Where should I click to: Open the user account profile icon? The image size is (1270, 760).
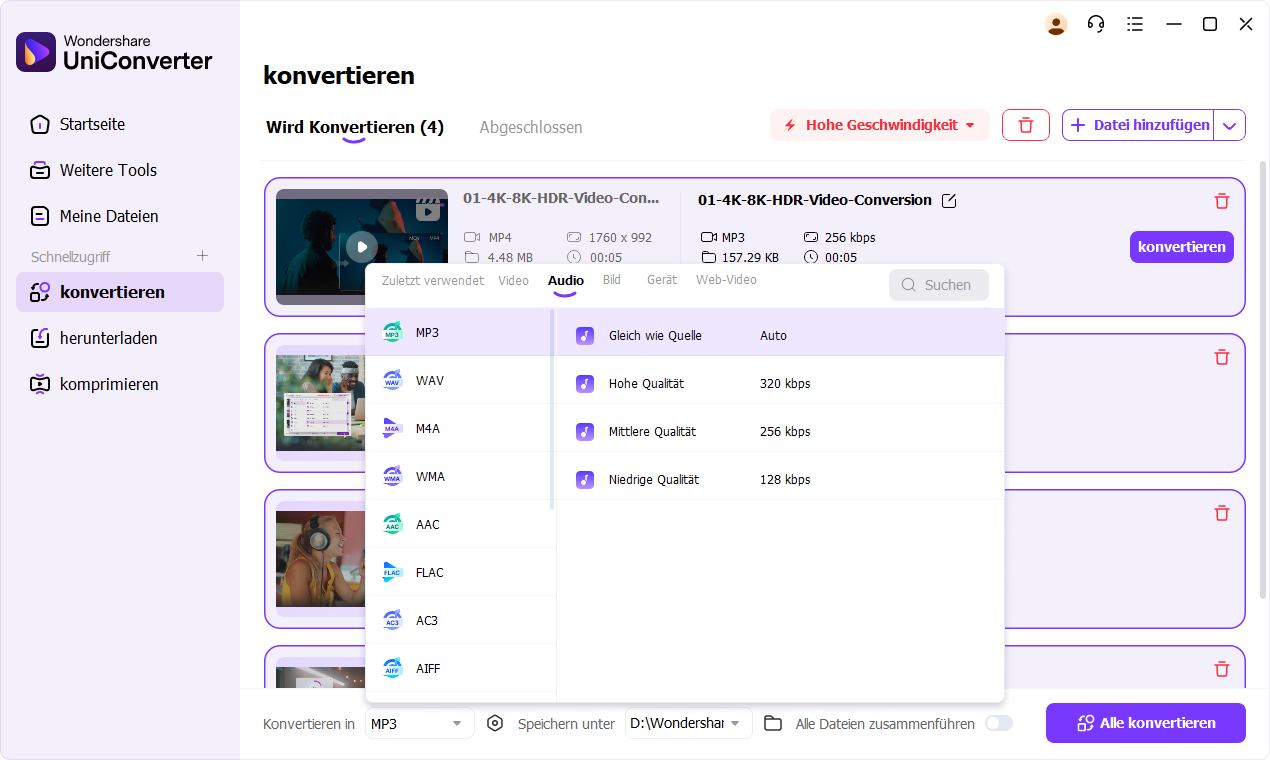pyautogui.click(x=1056, y=24)
